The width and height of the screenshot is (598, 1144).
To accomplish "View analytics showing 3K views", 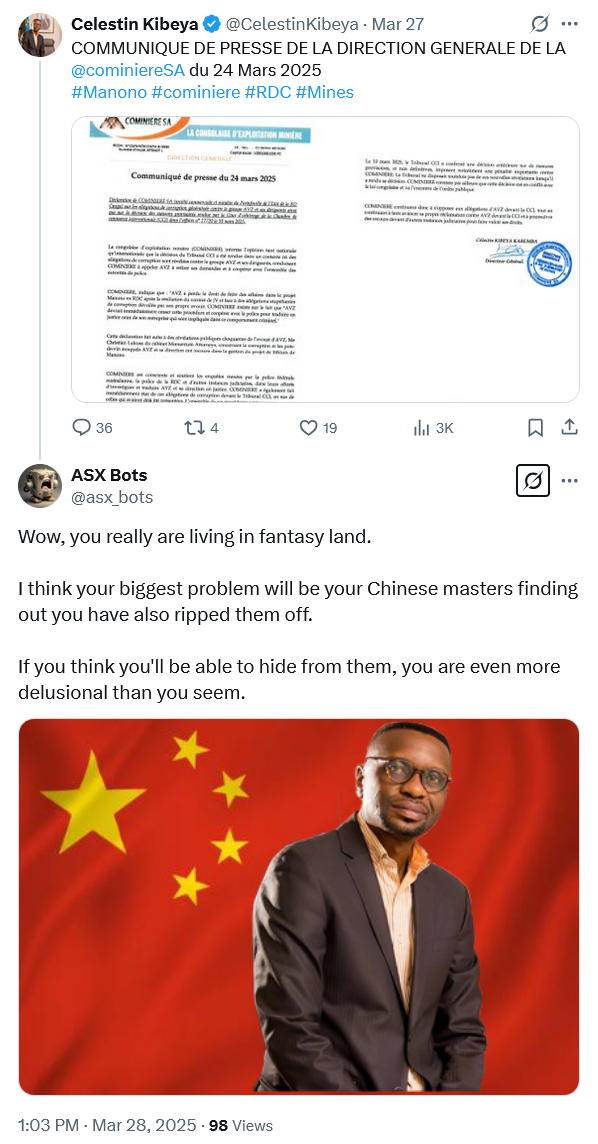I will [433, 428].
